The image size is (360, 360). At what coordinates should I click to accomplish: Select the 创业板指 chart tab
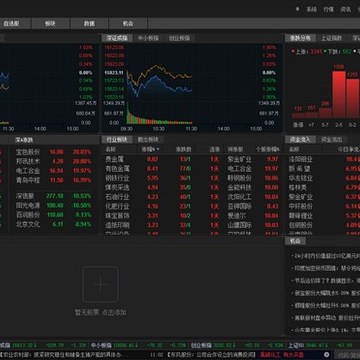pyautogui.click(x=179, y=38)
